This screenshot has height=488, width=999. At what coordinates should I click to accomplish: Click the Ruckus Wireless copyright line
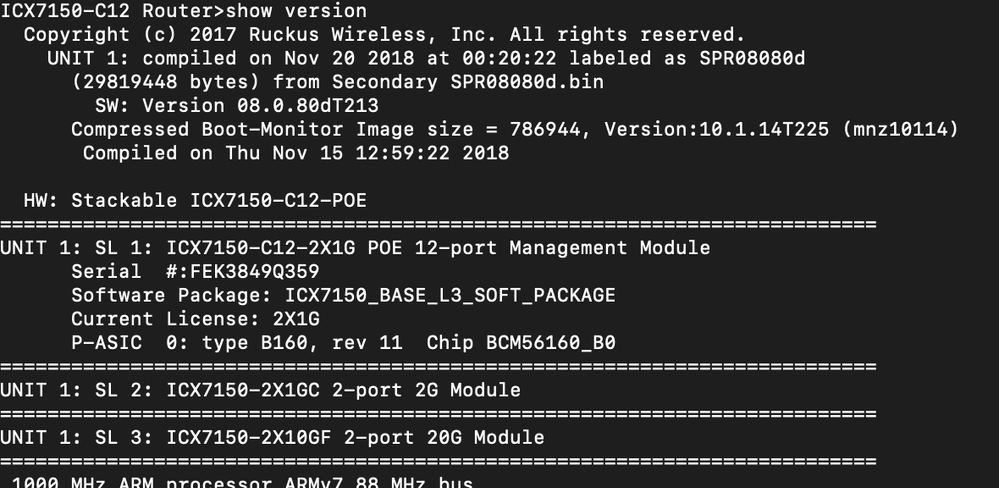click(384, 35)
